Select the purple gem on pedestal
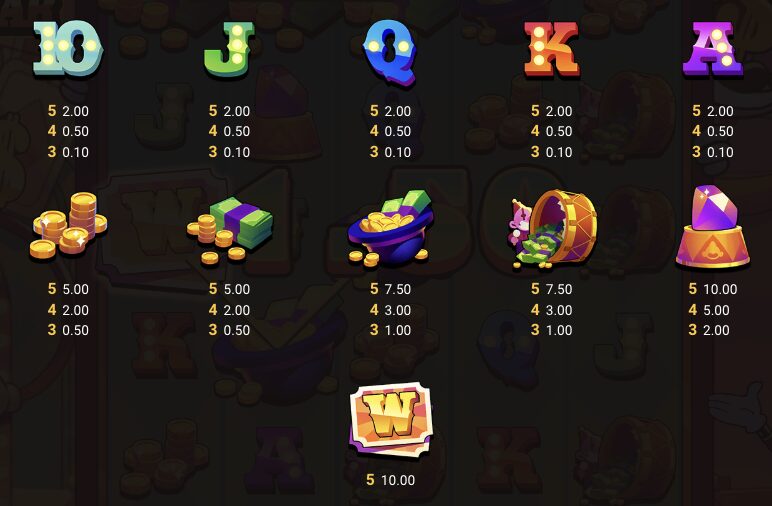Viewport: 772px width, 506px height. (712, 227)
